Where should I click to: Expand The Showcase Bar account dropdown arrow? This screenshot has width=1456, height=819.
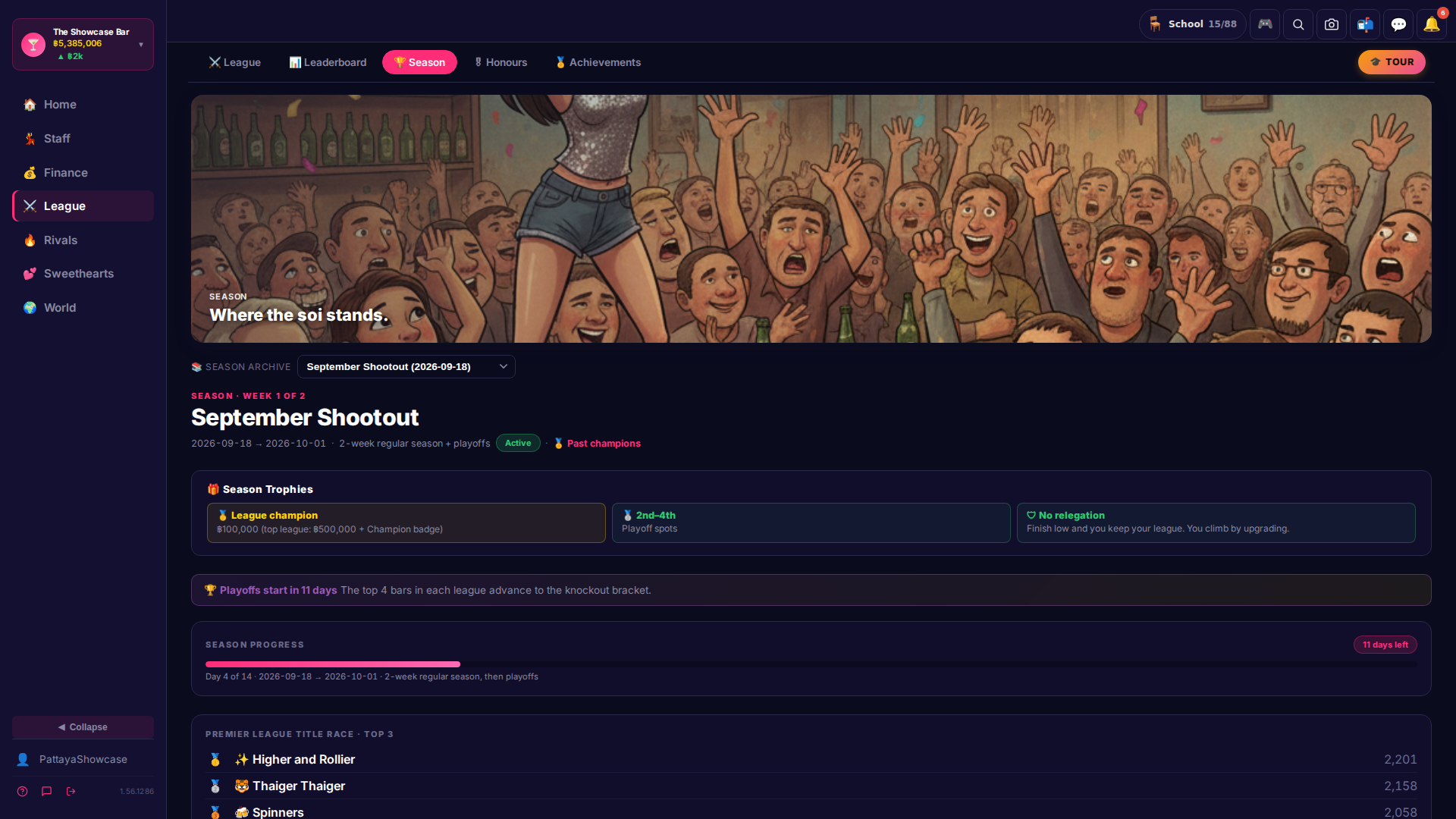click(x=141, y=45)
